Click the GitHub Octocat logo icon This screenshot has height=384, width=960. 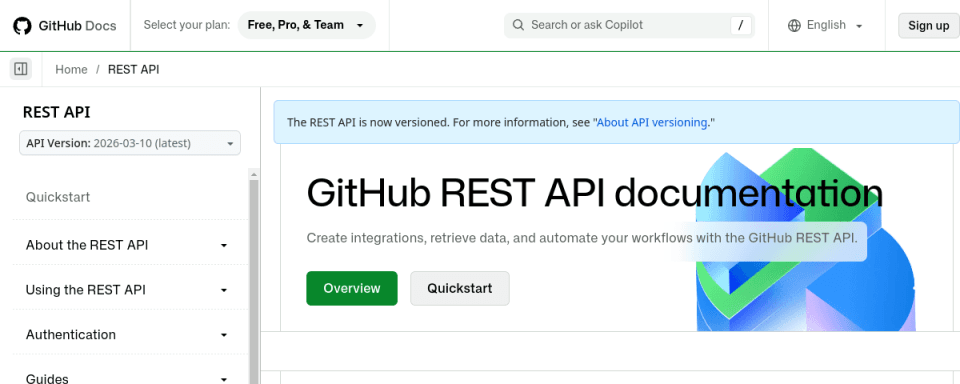pyautogui.click(x=22, y=26)
